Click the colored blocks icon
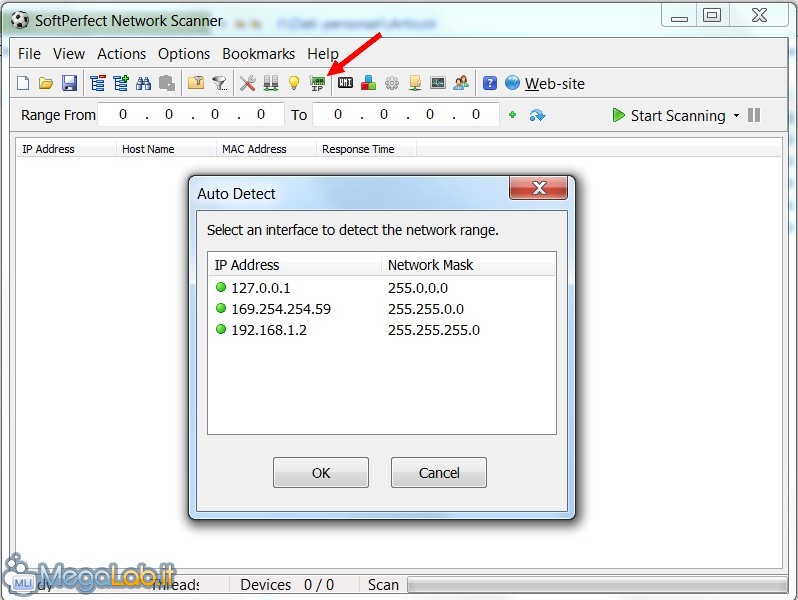Viewport: 798px width, 600px height. pyautogui.click(x=368, y=83)
